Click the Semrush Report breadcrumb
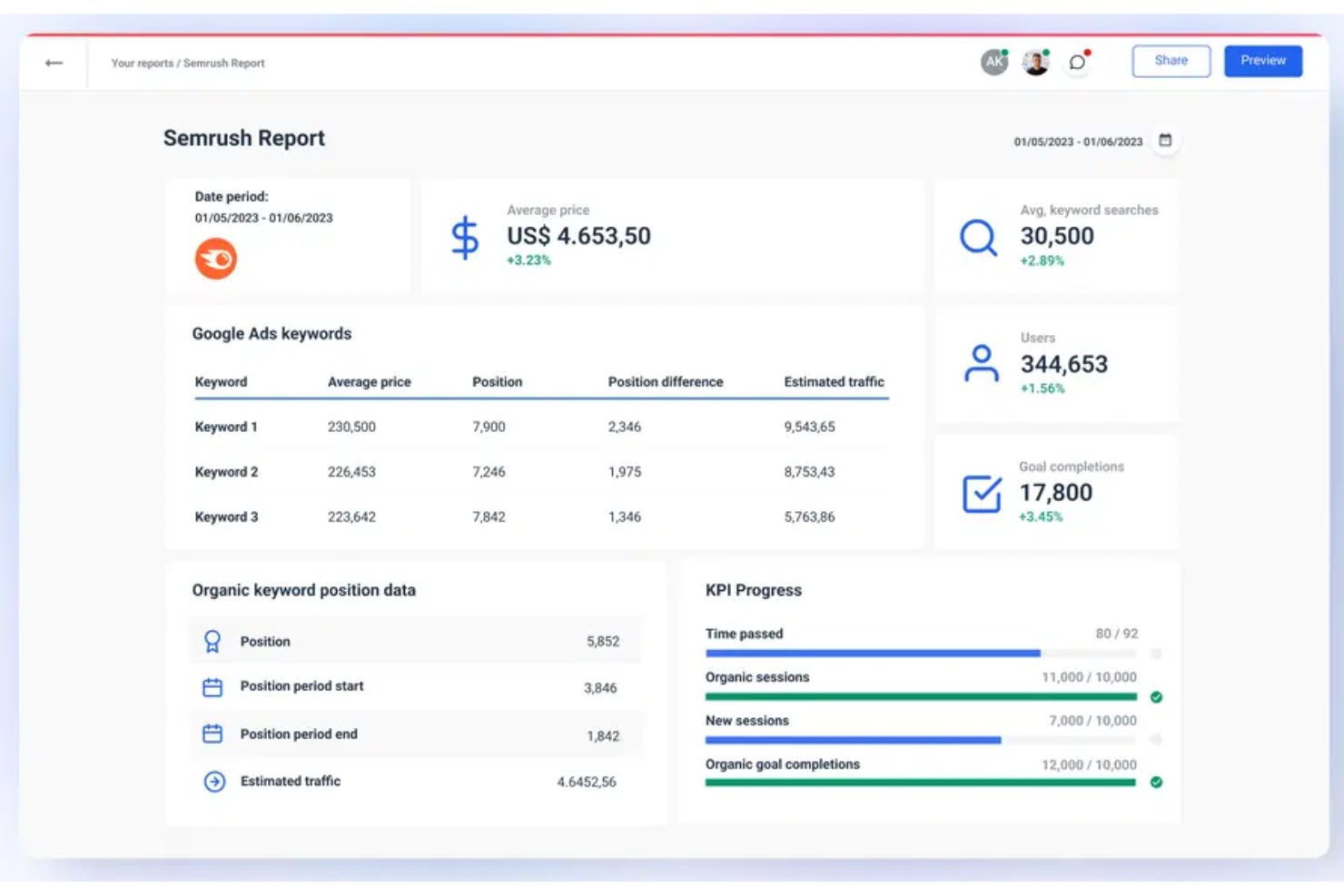The image size is (1344, 896). (224, 64)
